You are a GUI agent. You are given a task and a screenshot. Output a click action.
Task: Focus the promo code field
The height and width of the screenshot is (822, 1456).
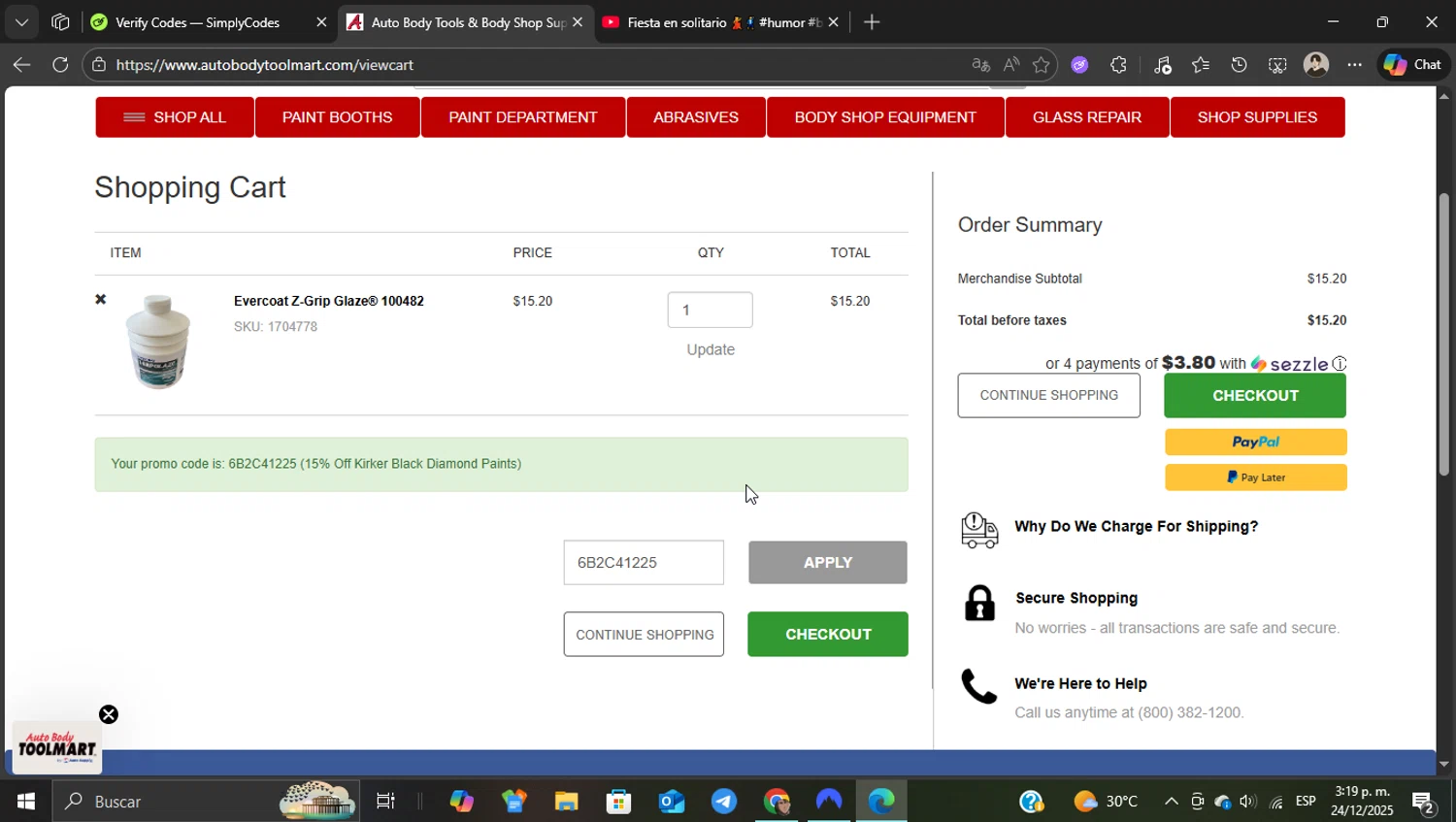pos(644,563)
